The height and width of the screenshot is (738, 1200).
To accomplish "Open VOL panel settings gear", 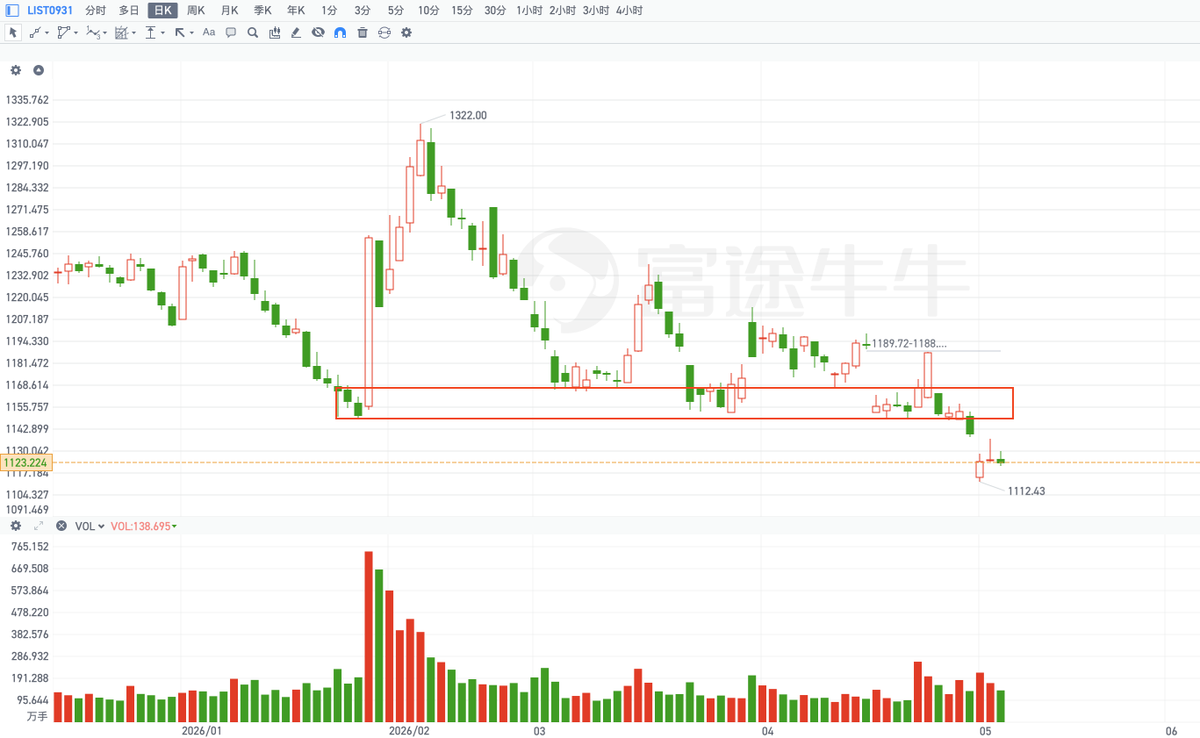I will coord(15,525).
